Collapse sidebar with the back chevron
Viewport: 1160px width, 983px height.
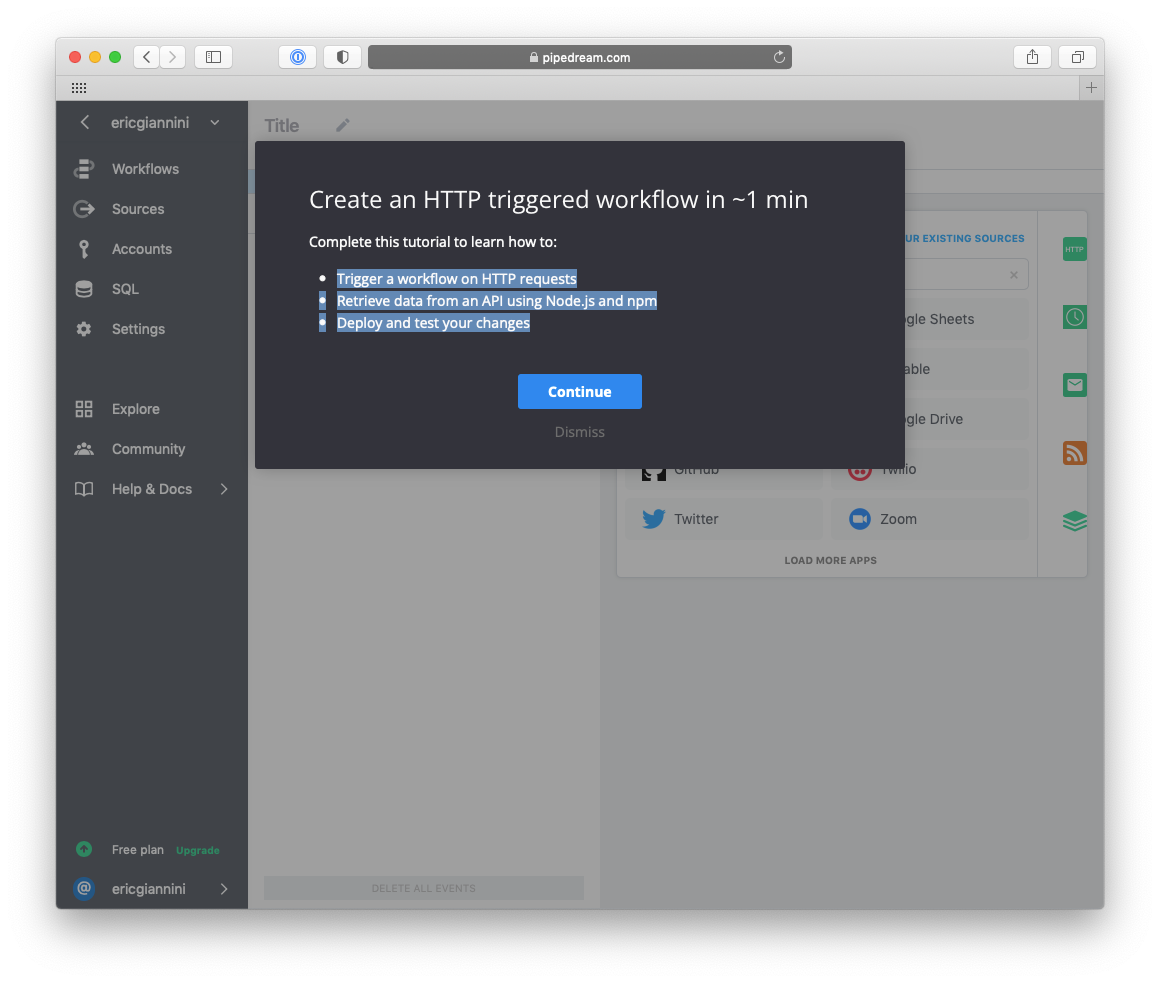tap(85, 123)
